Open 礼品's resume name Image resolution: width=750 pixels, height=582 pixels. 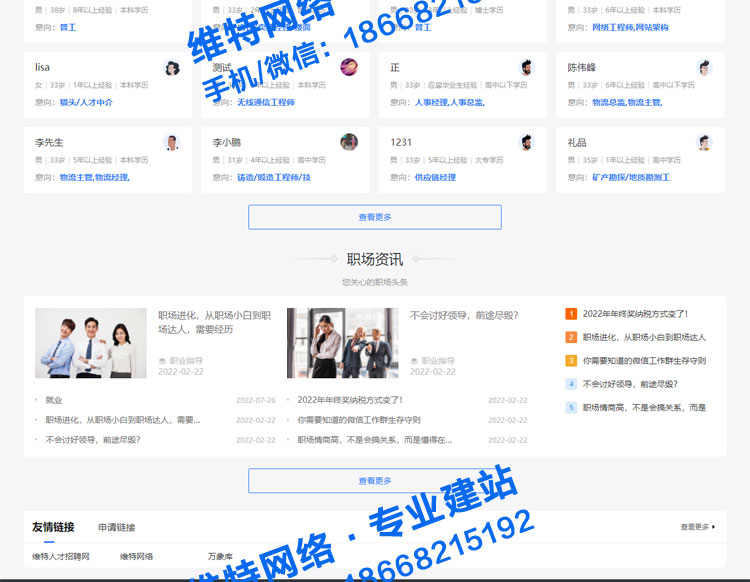[x=577, y=143]
